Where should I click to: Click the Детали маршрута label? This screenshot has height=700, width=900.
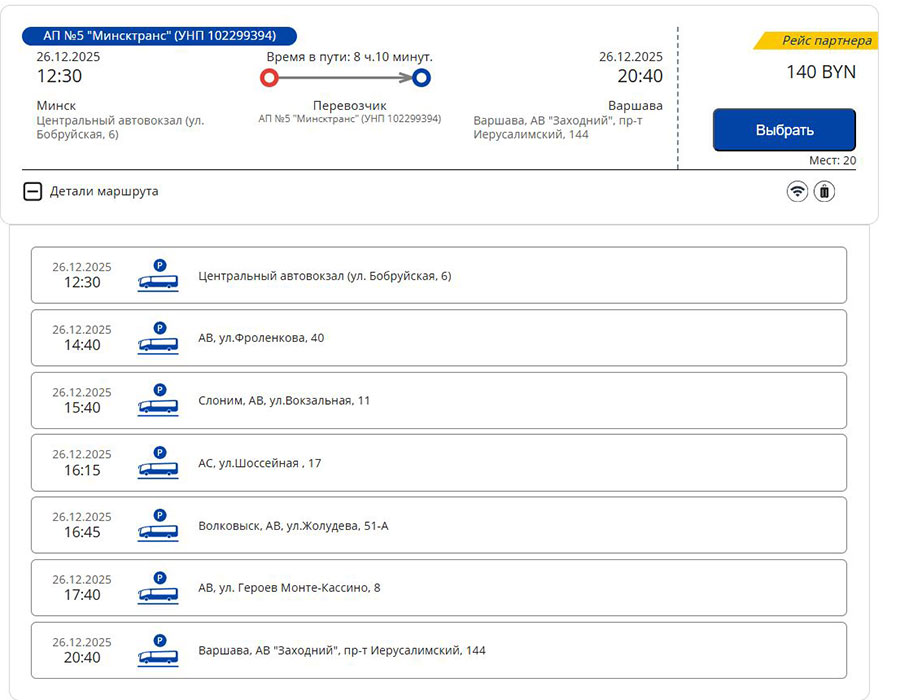point(104,191)
